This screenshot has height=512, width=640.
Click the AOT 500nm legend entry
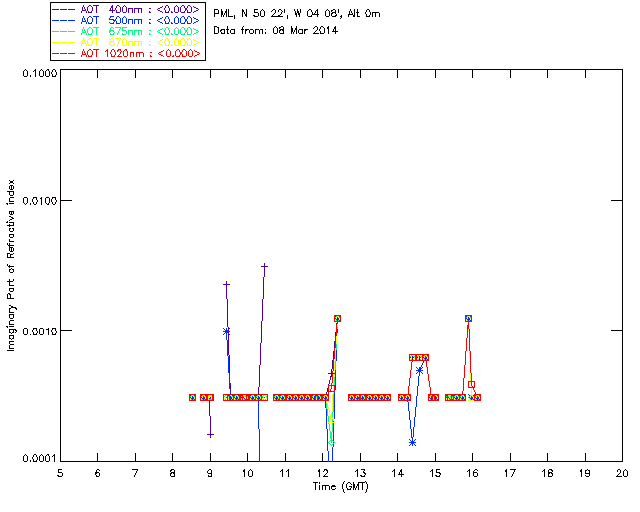[x=127, y=20]
